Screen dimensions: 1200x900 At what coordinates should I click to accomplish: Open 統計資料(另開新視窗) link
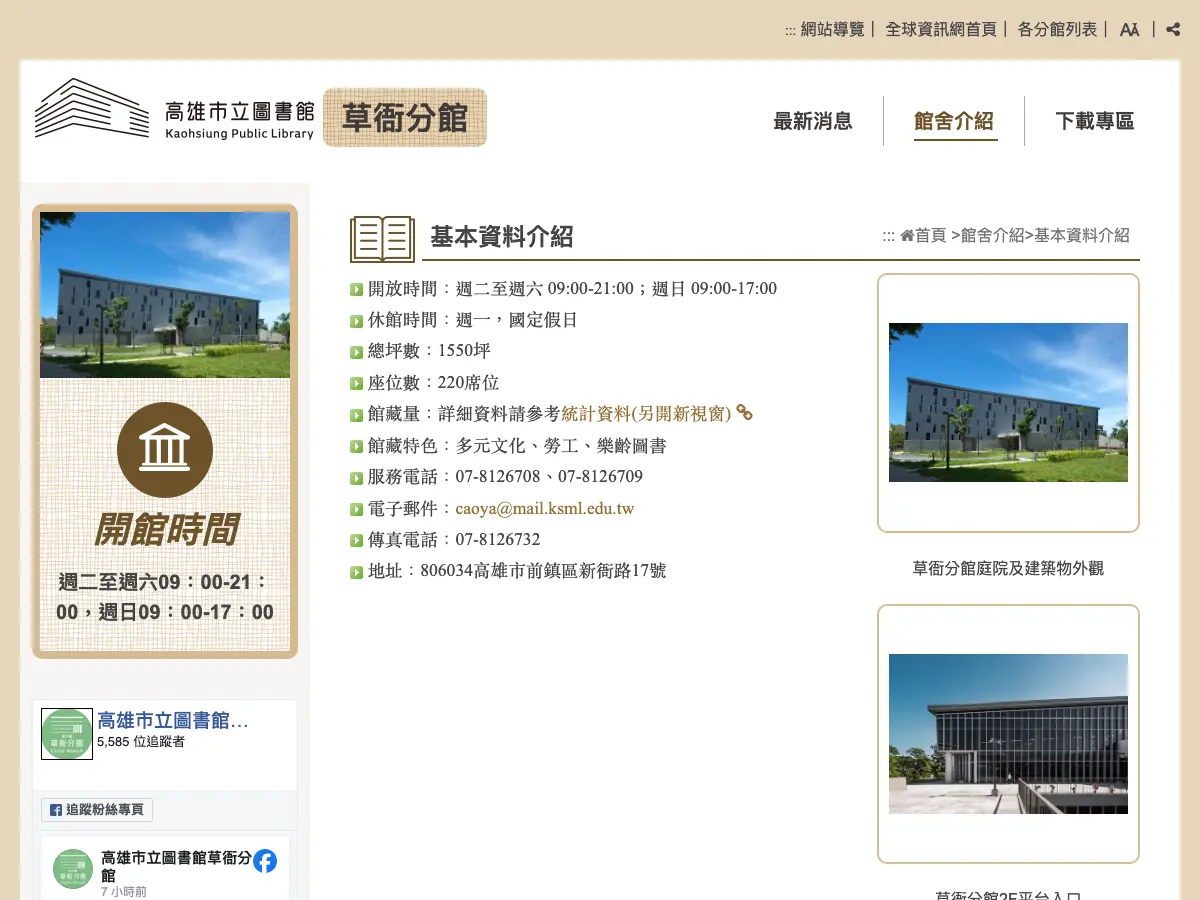point(646,413)
